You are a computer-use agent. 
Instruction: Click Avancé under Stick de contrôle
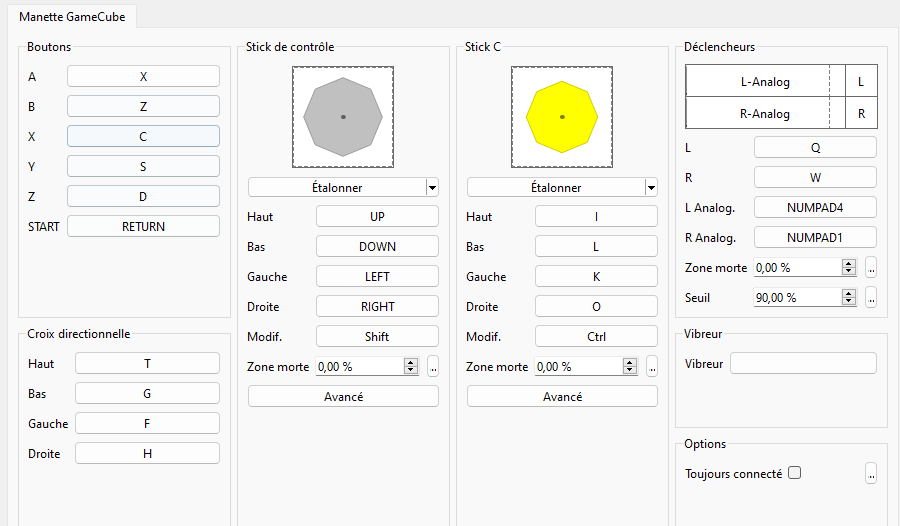343,396
